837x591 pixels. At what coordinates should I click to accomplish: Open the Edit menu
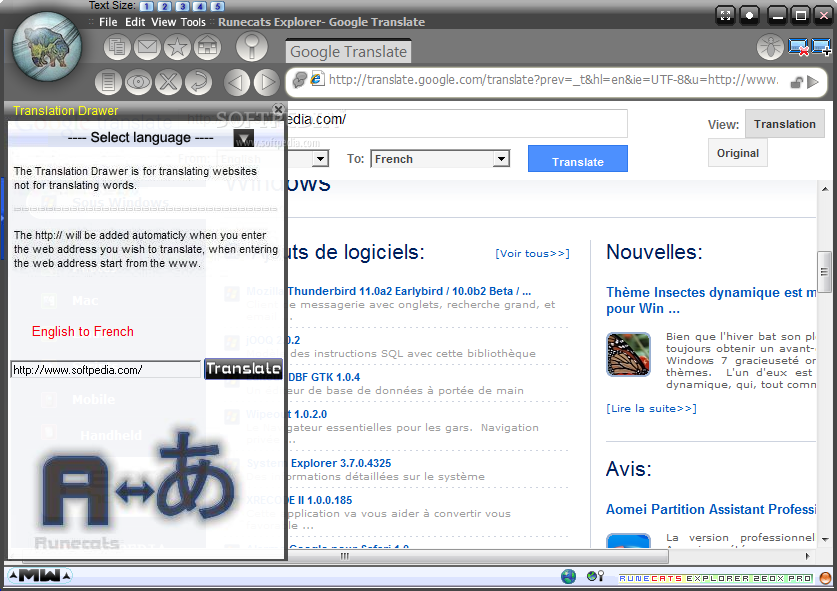[135, 22]
